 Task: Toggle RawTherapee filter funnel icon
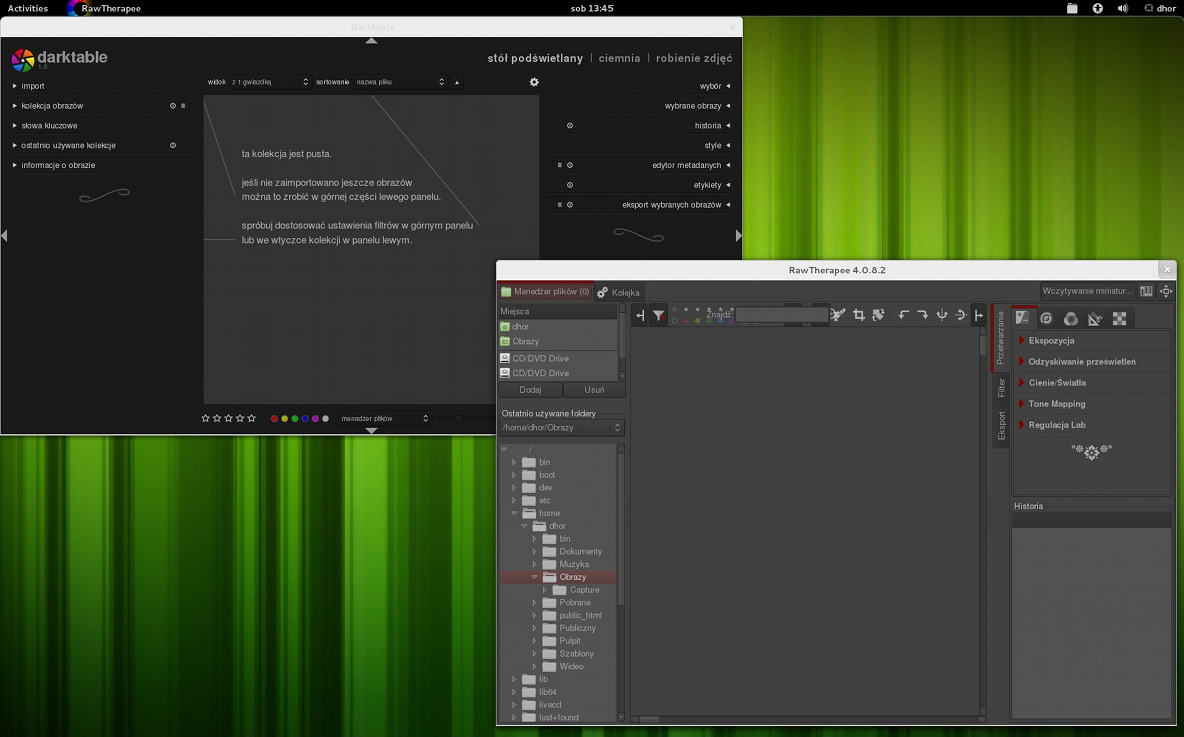pos(658,315)
